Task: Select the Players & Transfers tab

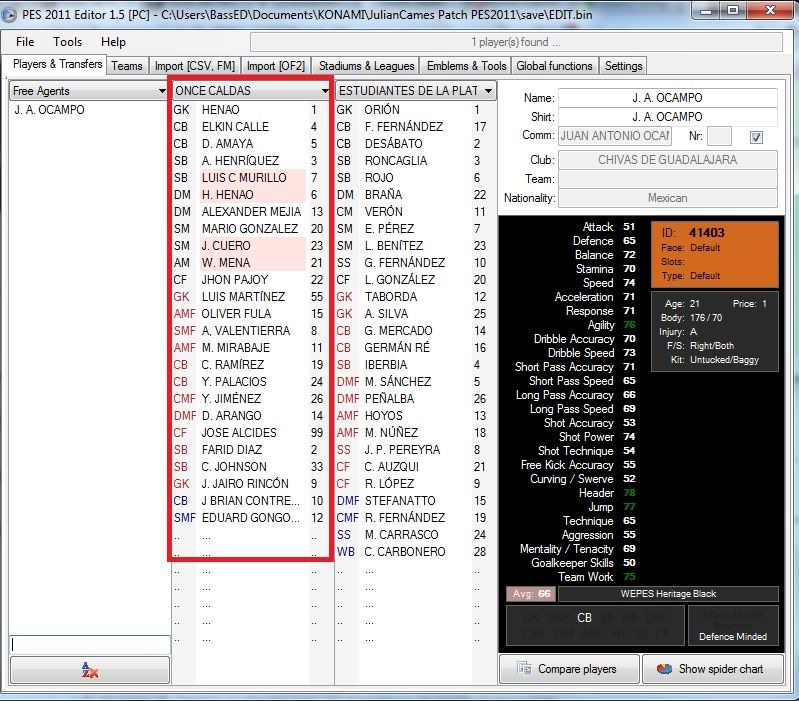Action: coord(57,64)
